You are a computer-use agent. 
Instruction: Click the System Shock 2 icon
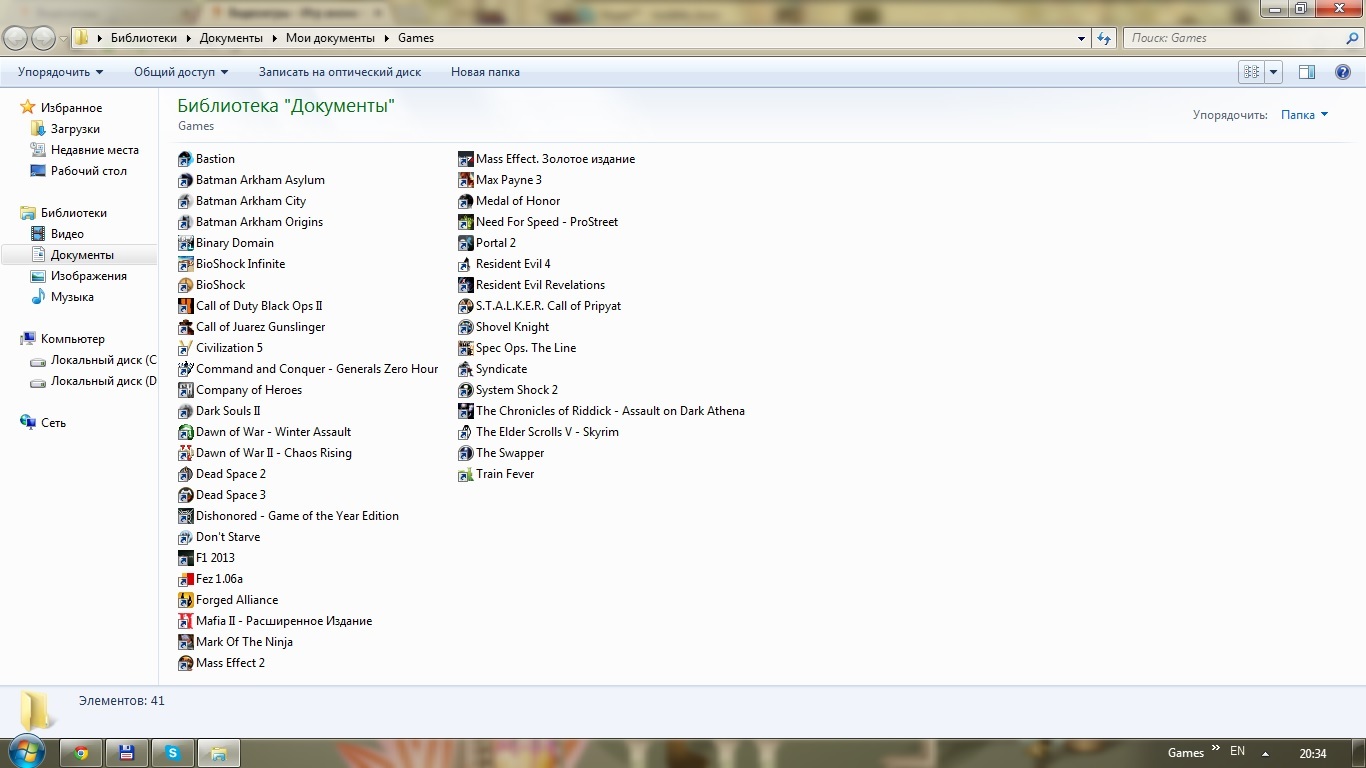pos(465,390)
